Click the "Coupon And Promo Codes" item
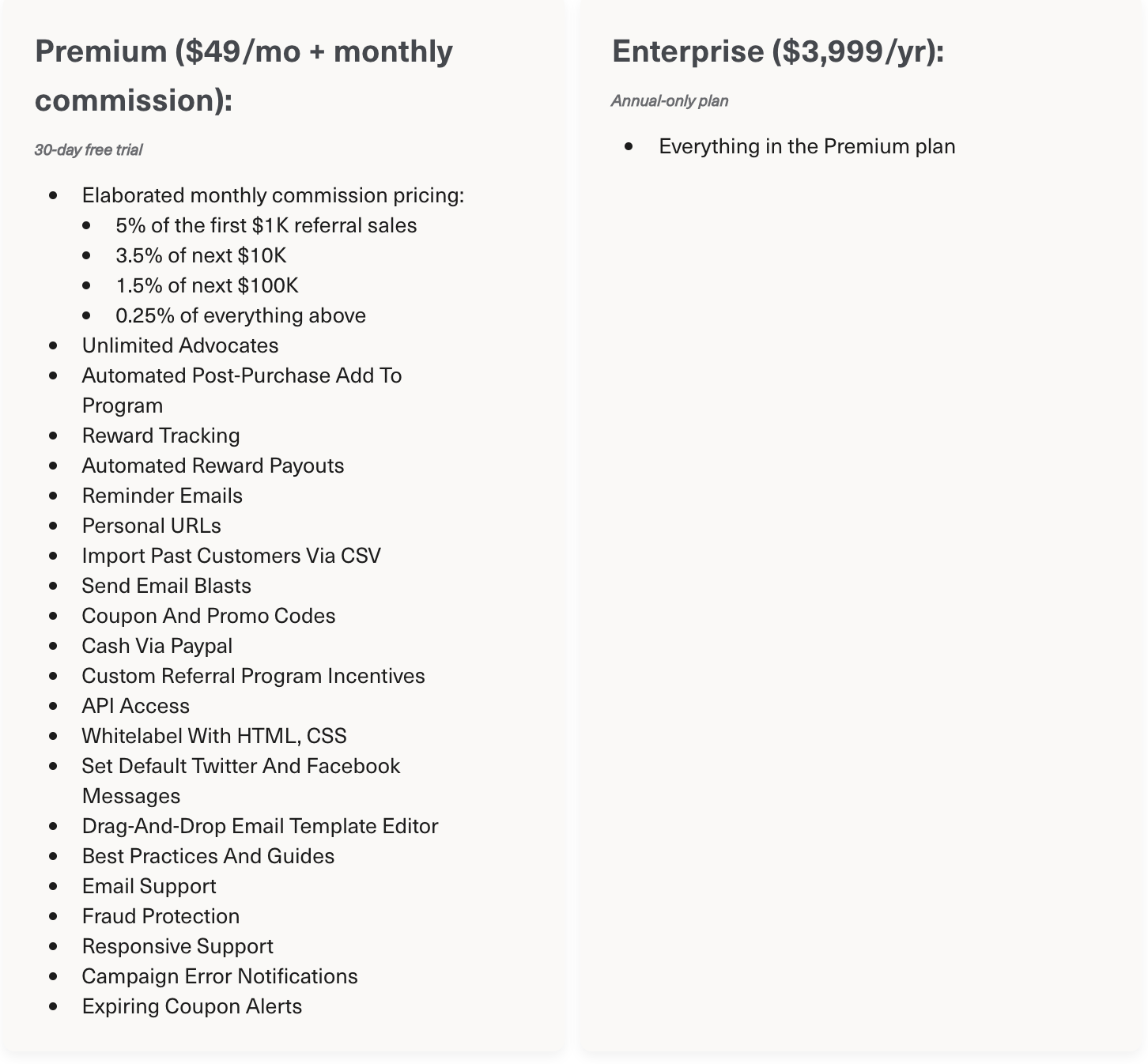Image resolution: width=1148 pixels, height=1064 pixels. (x=209, y=616)
